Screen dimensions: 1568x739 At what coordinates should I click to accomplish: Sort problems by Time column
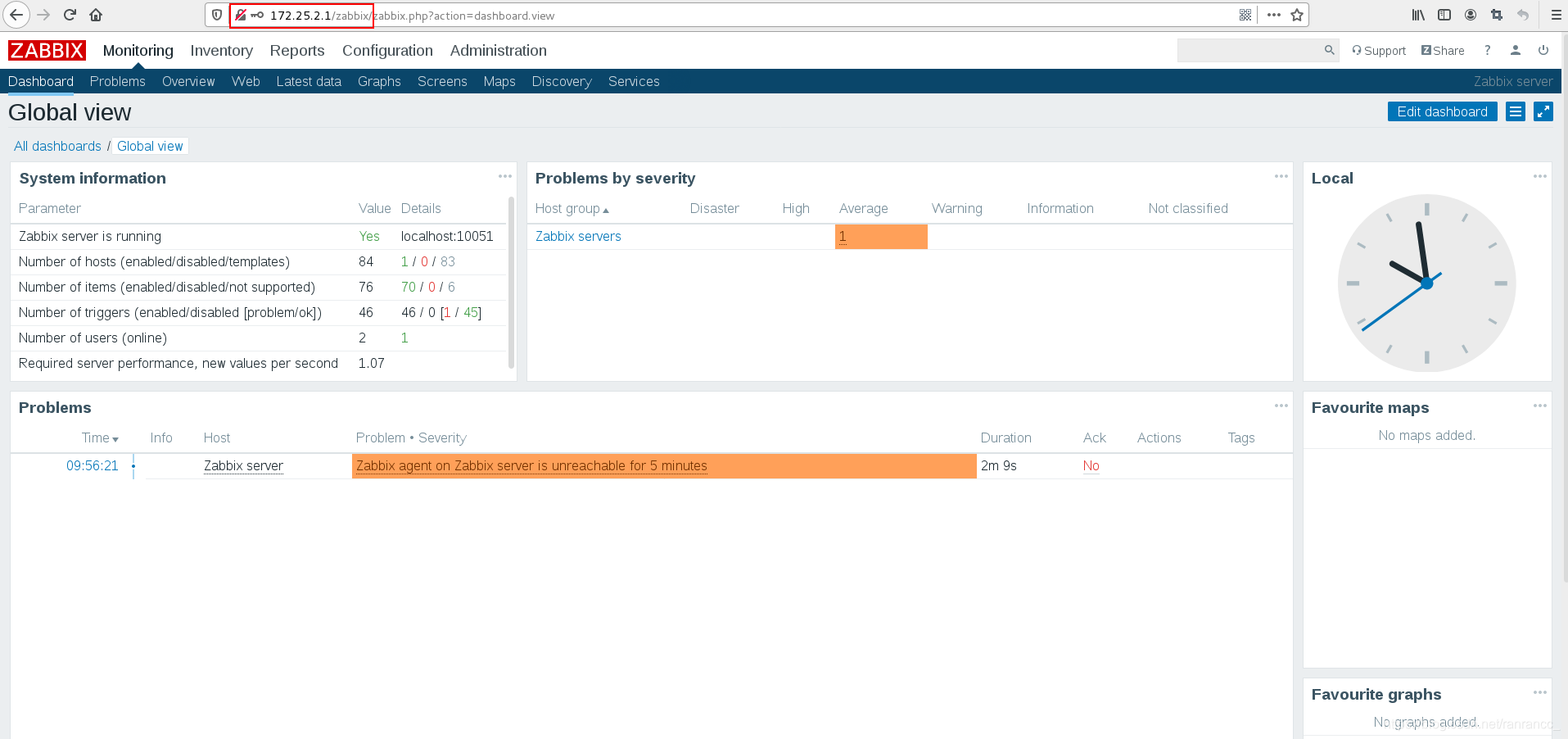coord(100,438)
